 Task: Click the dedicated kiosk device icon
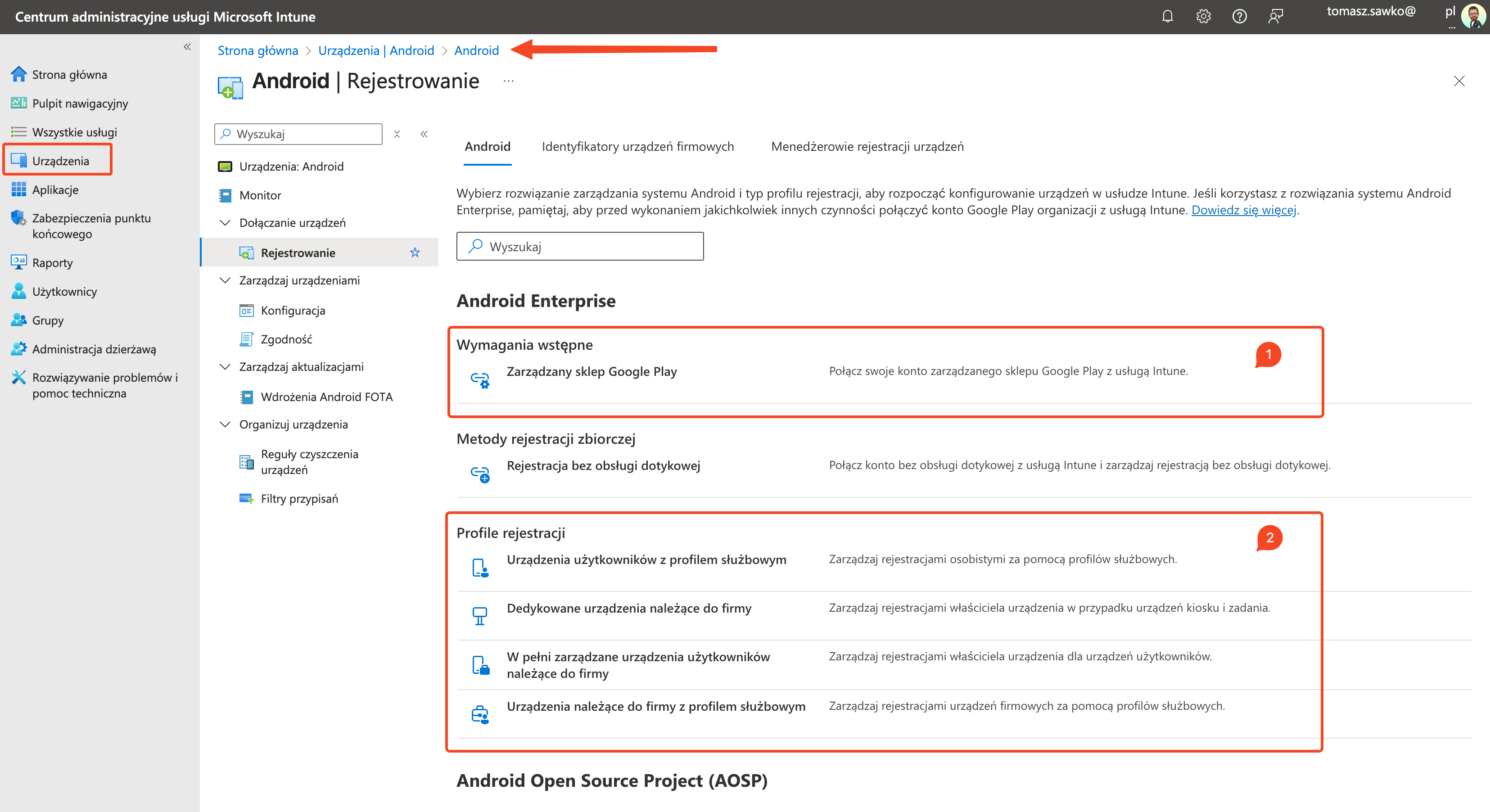click(x=479, y=616)
